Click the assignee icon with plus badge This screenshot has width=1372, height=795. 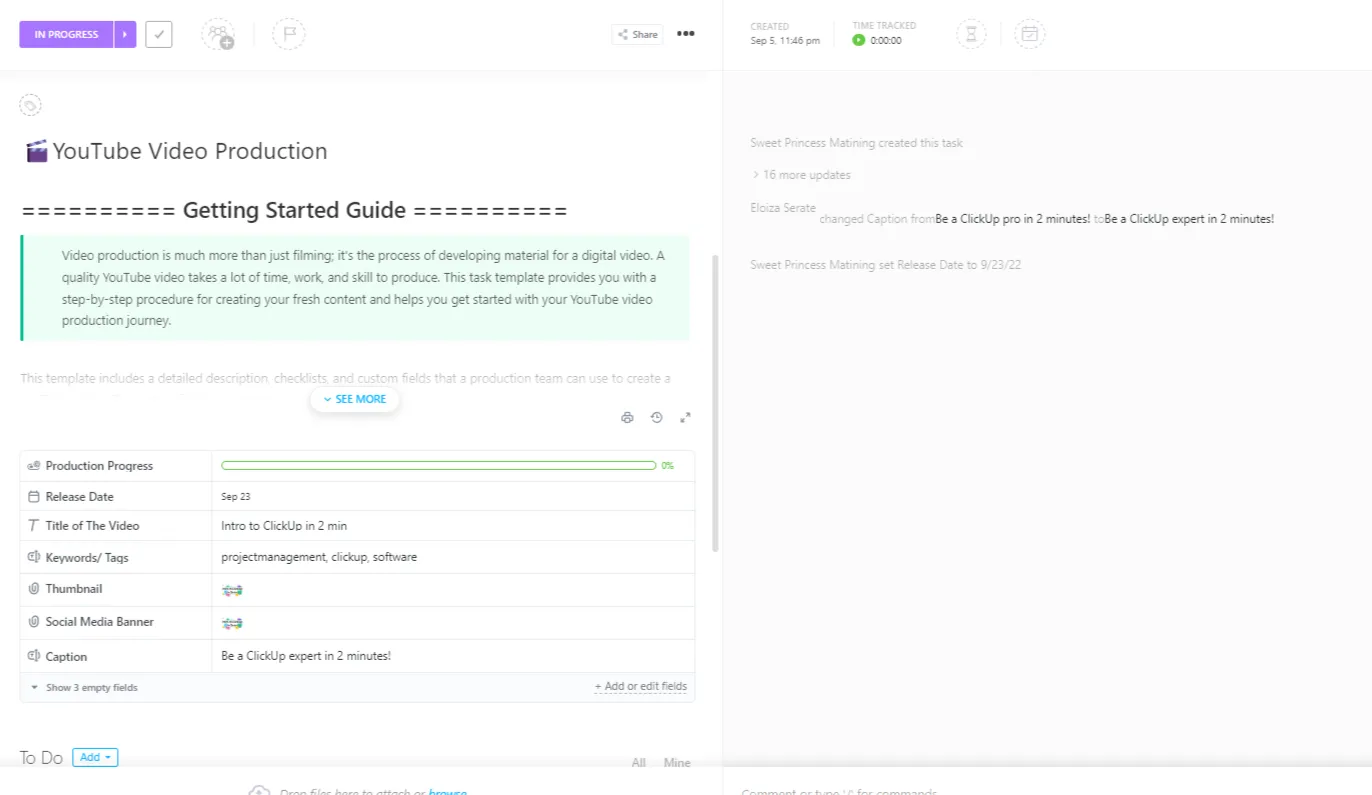(218, 34)
